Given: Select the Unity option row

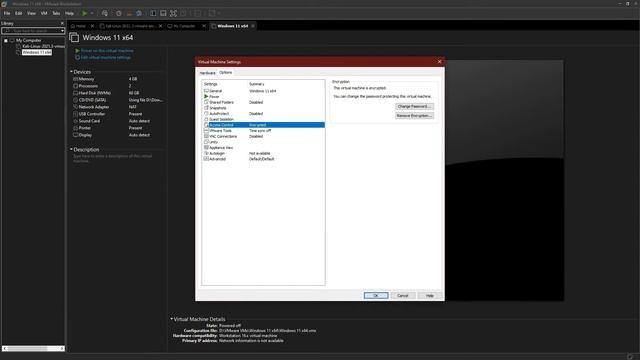Looking at the screenshot, I should (x=264, y=142).
